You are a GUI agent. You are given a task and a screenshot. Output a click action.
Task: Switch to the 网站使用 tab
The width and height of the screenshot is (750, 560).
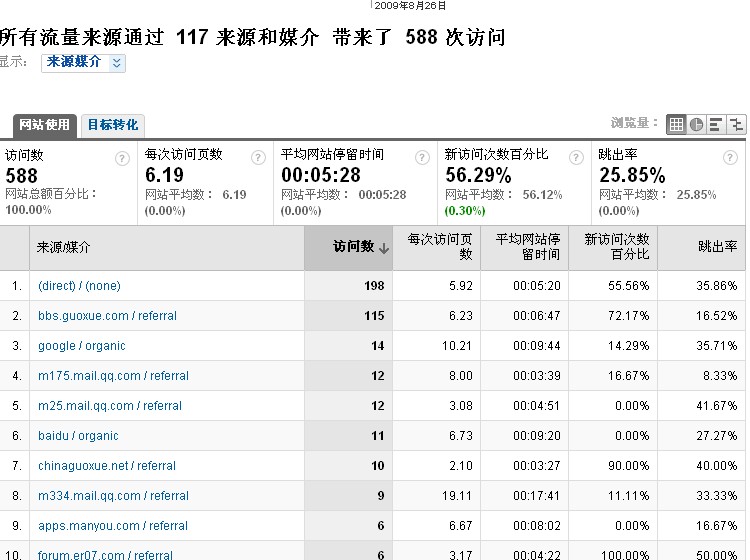click(x=44, y=125)
